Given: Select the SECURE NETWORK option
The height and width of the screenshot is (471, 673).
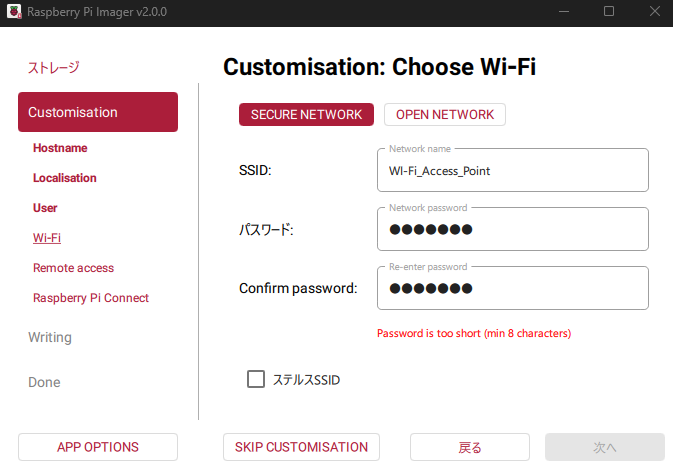Looking at the screenshot, I should tap(306, 115).
